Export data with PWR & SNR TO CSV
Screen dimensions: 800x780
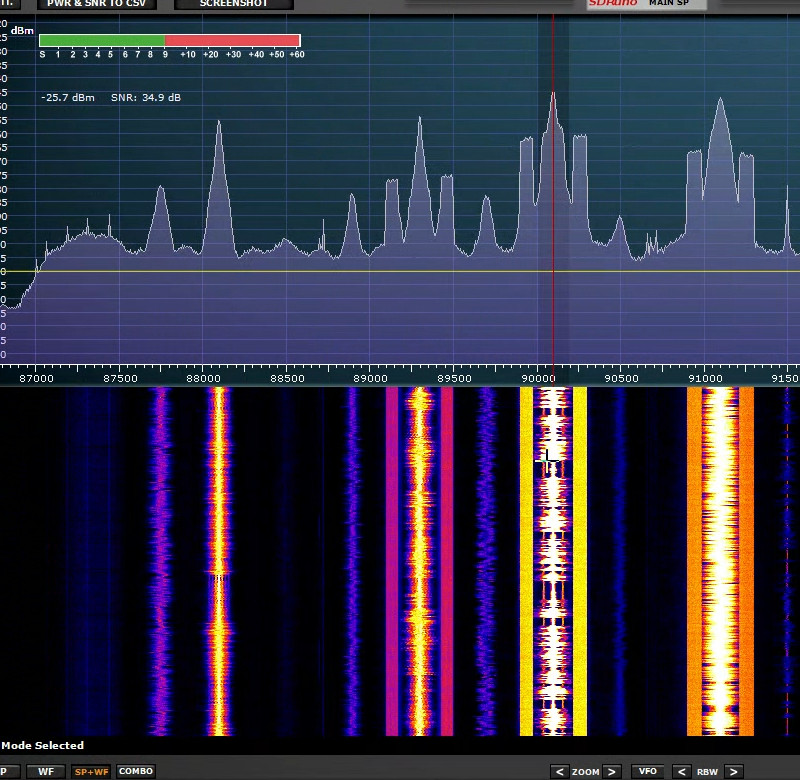coord(96,4)
